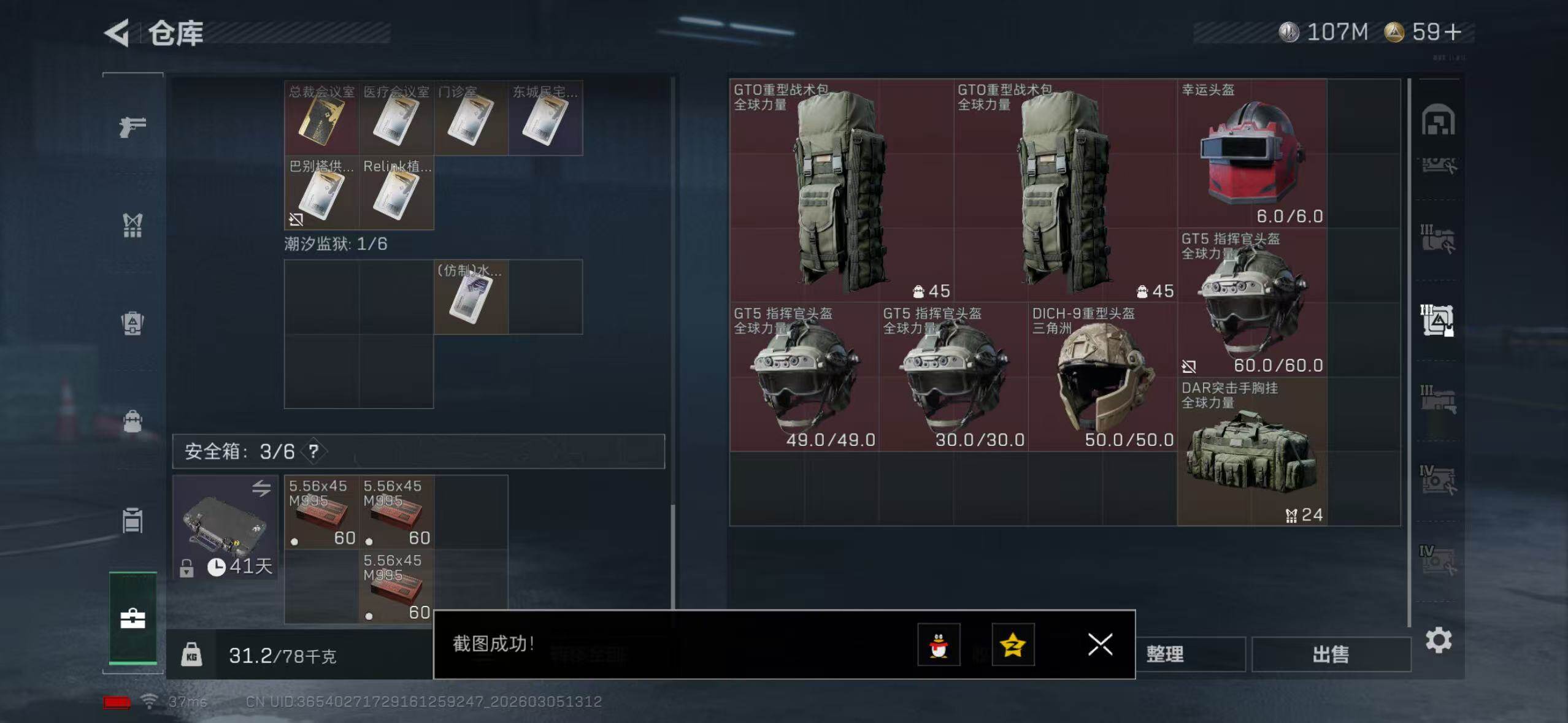The image size is (1568, 723).
Task: Add currency with the plus next to 59
Action: click(1453, 32)
